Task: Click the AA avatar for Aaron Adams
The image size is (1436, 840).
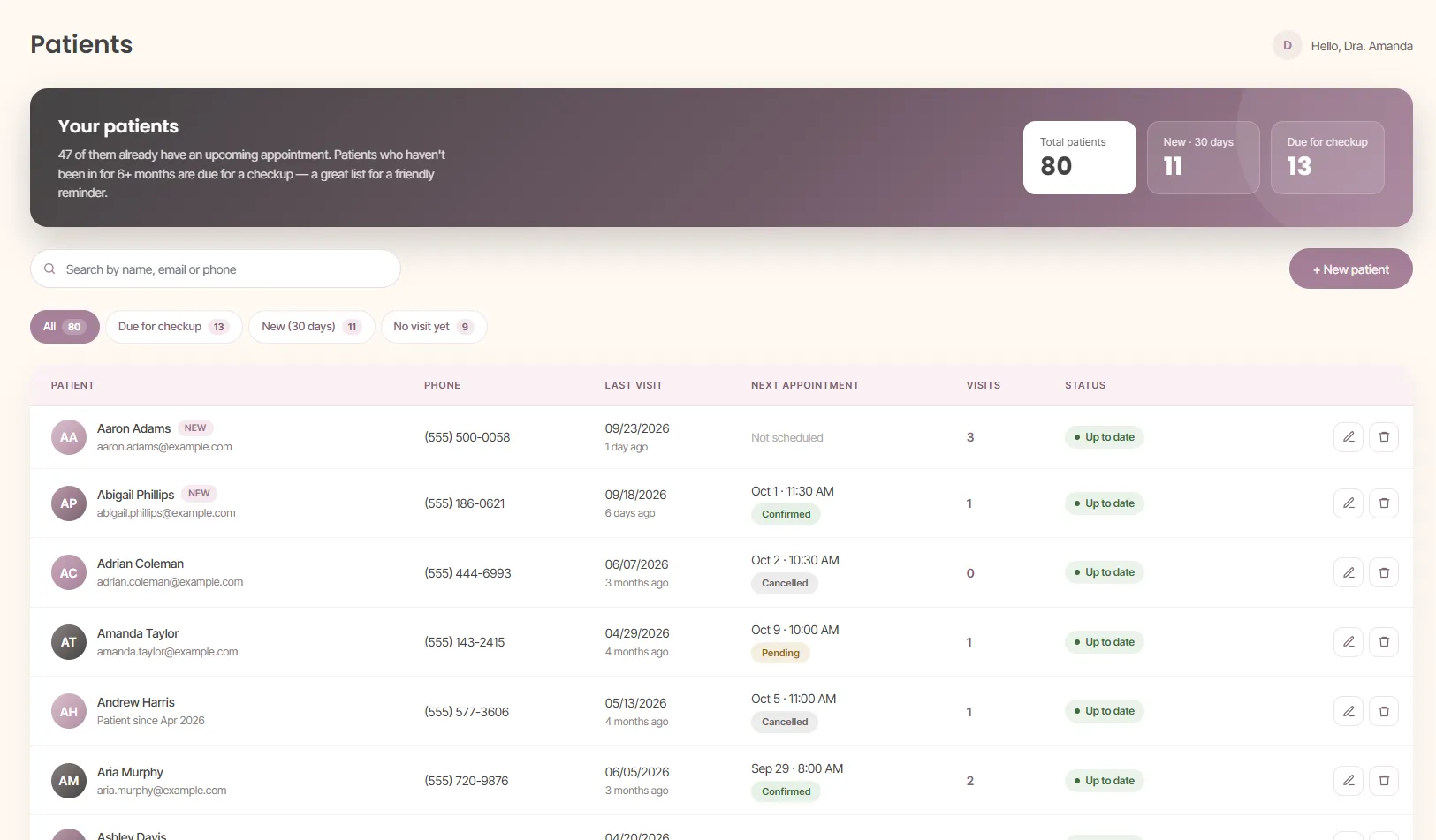Action: 69,437
